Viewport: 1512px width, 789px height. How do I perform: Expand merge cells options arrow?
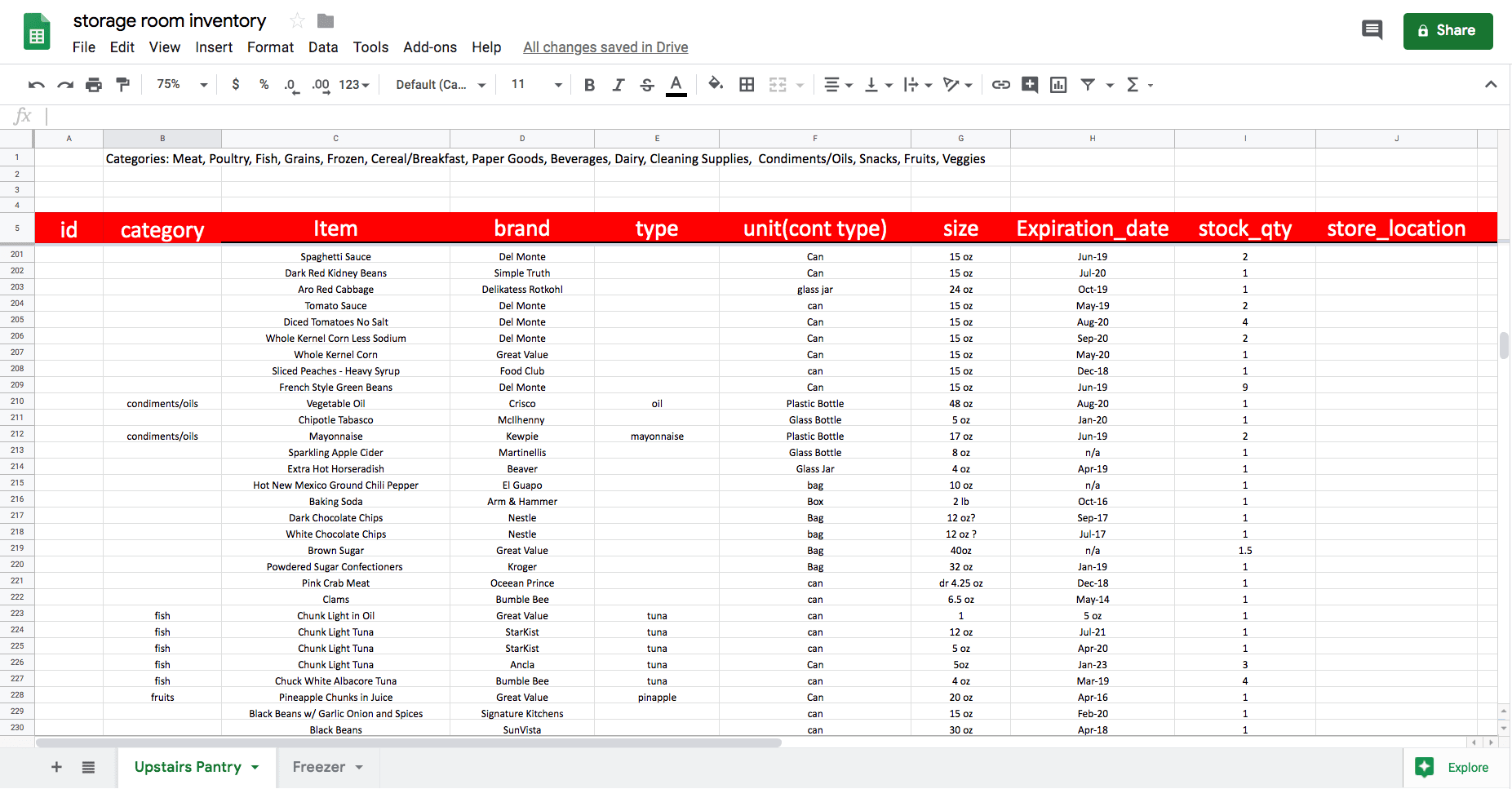point(800,85)
